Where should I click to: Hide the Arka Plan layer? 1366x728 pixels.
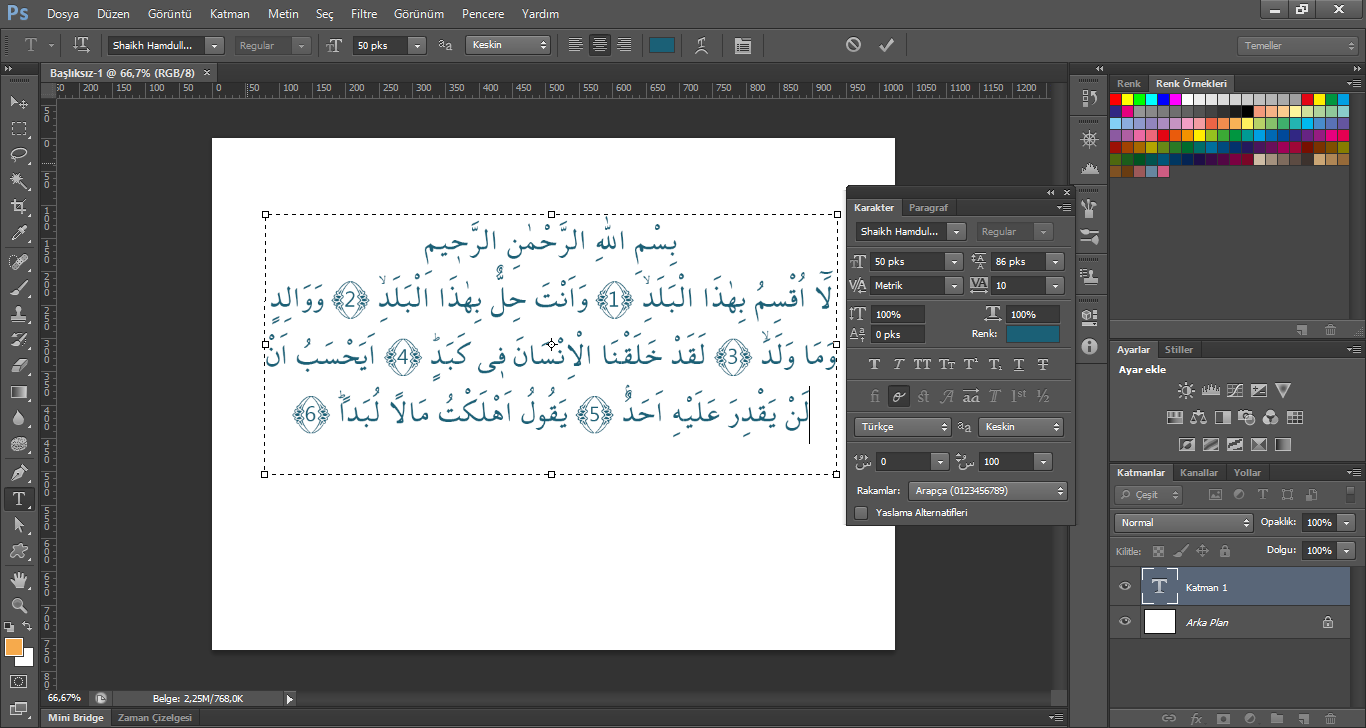(x=1125, y=622)
